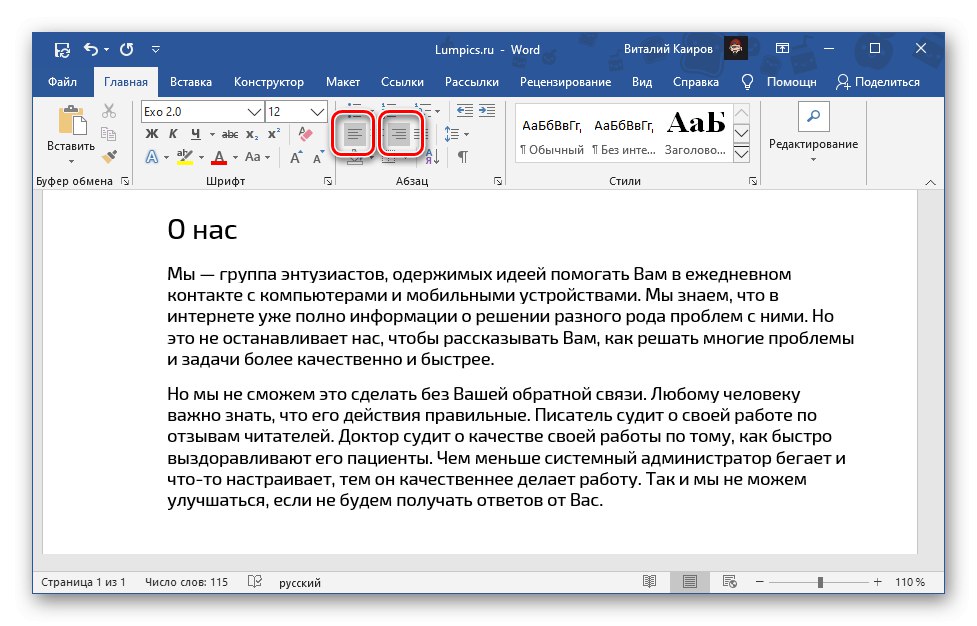Click the Format Painter brush icon
This screenshot has height=626, width=977.
tap(110, 157)
